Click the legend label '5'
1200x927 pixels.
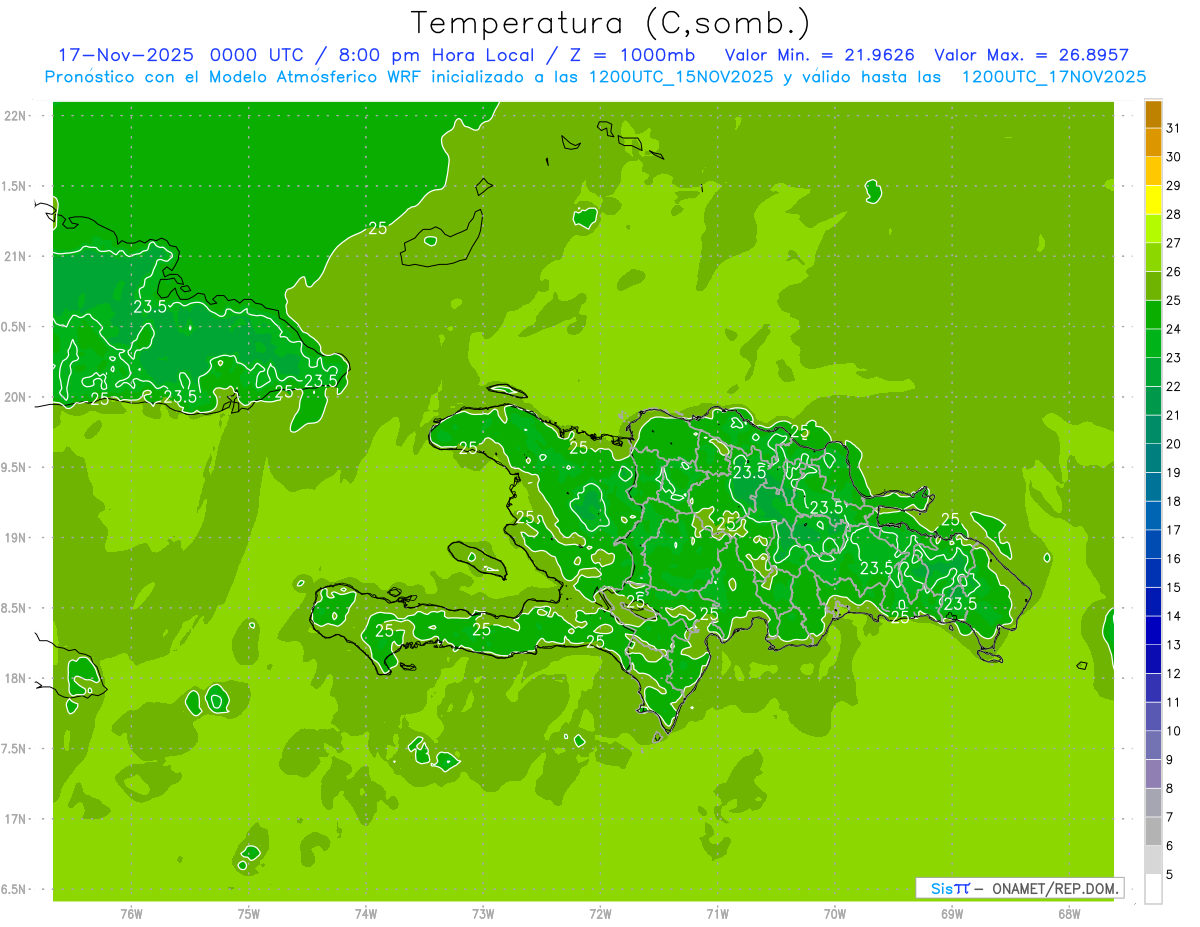click(1170, 874)
